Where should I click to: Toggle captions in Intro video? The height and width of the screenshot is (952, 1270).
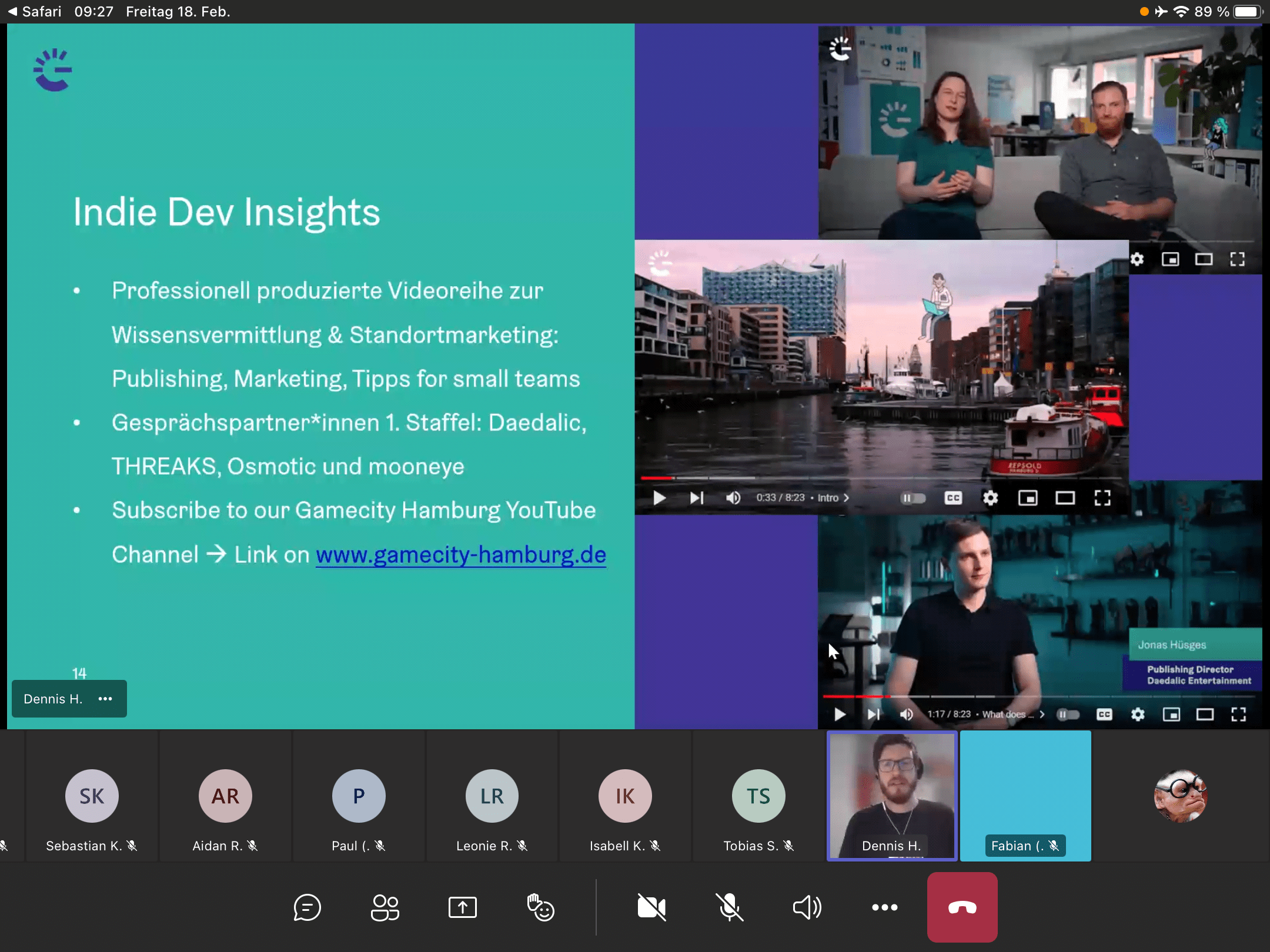click(953, 498)
